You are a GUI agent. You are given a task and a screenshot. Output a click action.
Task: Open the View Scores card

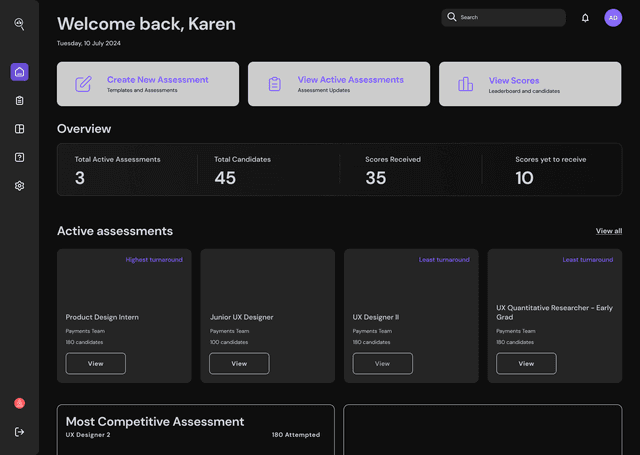(530, 84)
